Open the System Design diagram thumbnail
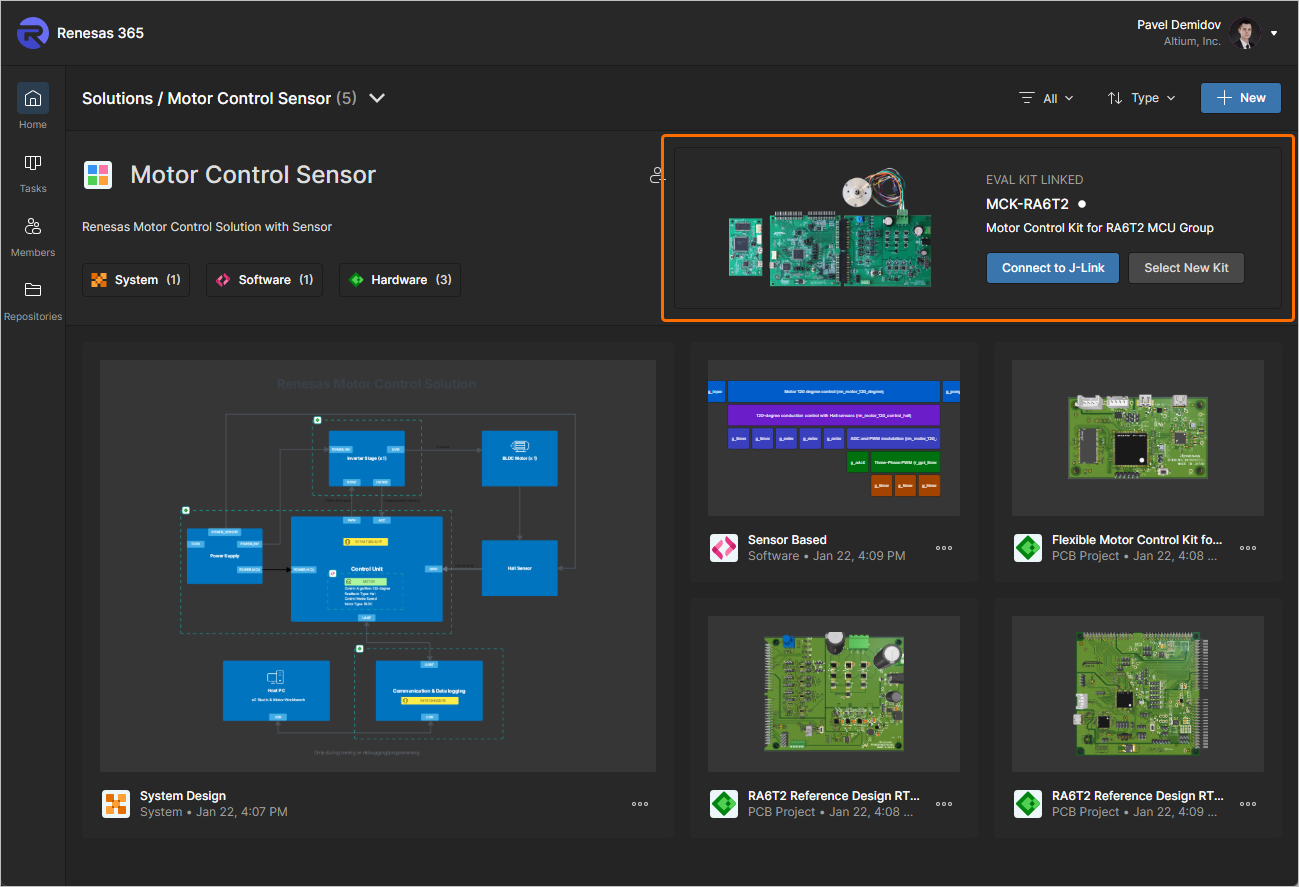 click(378, 566)
